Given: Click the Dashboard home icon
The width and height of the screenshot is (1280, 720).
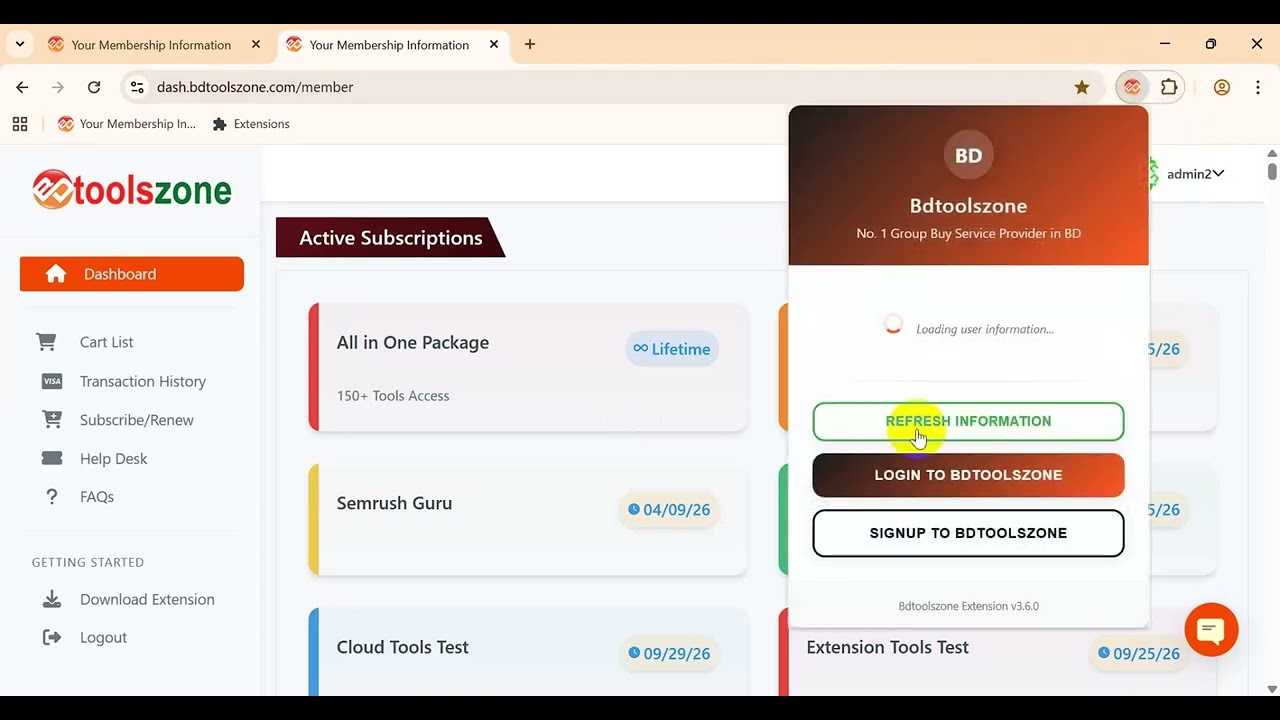Looking at the screenshot, I should pos(56,274).
